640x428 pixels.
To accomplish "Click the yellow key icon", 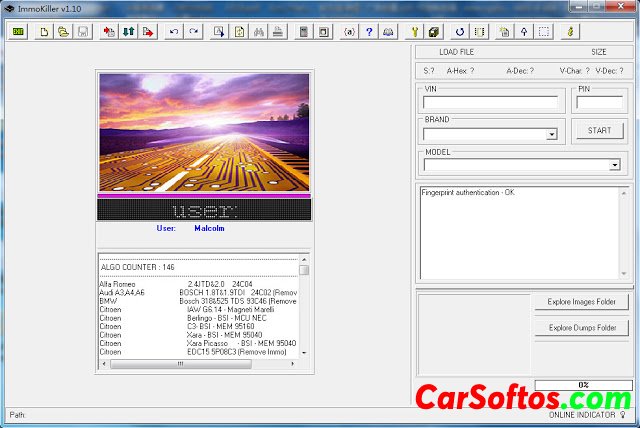I will point(414,32).
